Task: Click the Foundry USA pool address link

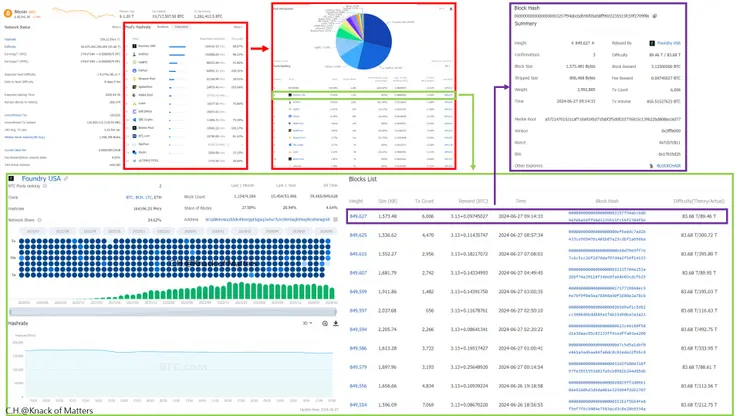Action: tap(268, 220)
